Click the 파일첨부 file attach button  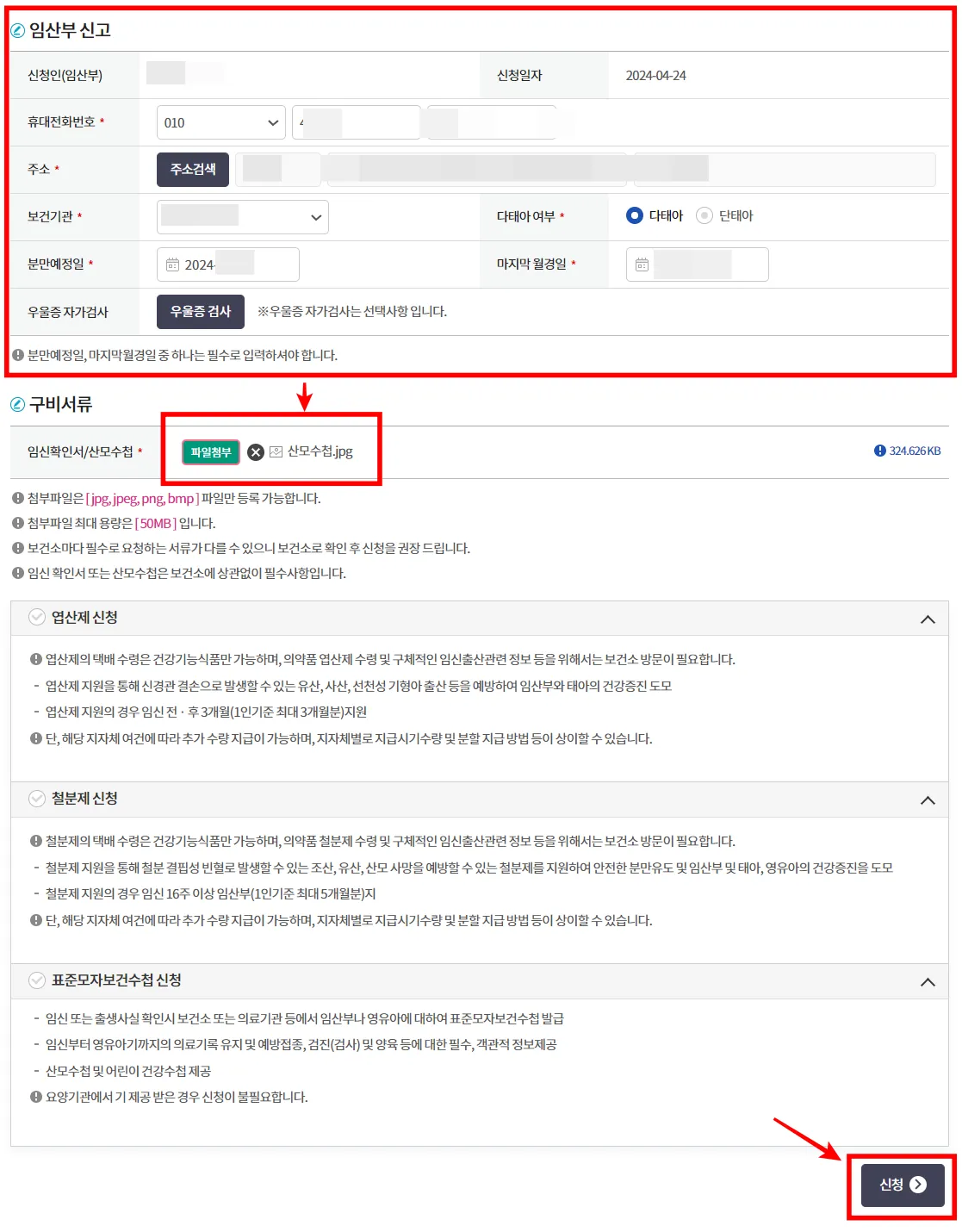pyautogui.click(x=209, y=451)
